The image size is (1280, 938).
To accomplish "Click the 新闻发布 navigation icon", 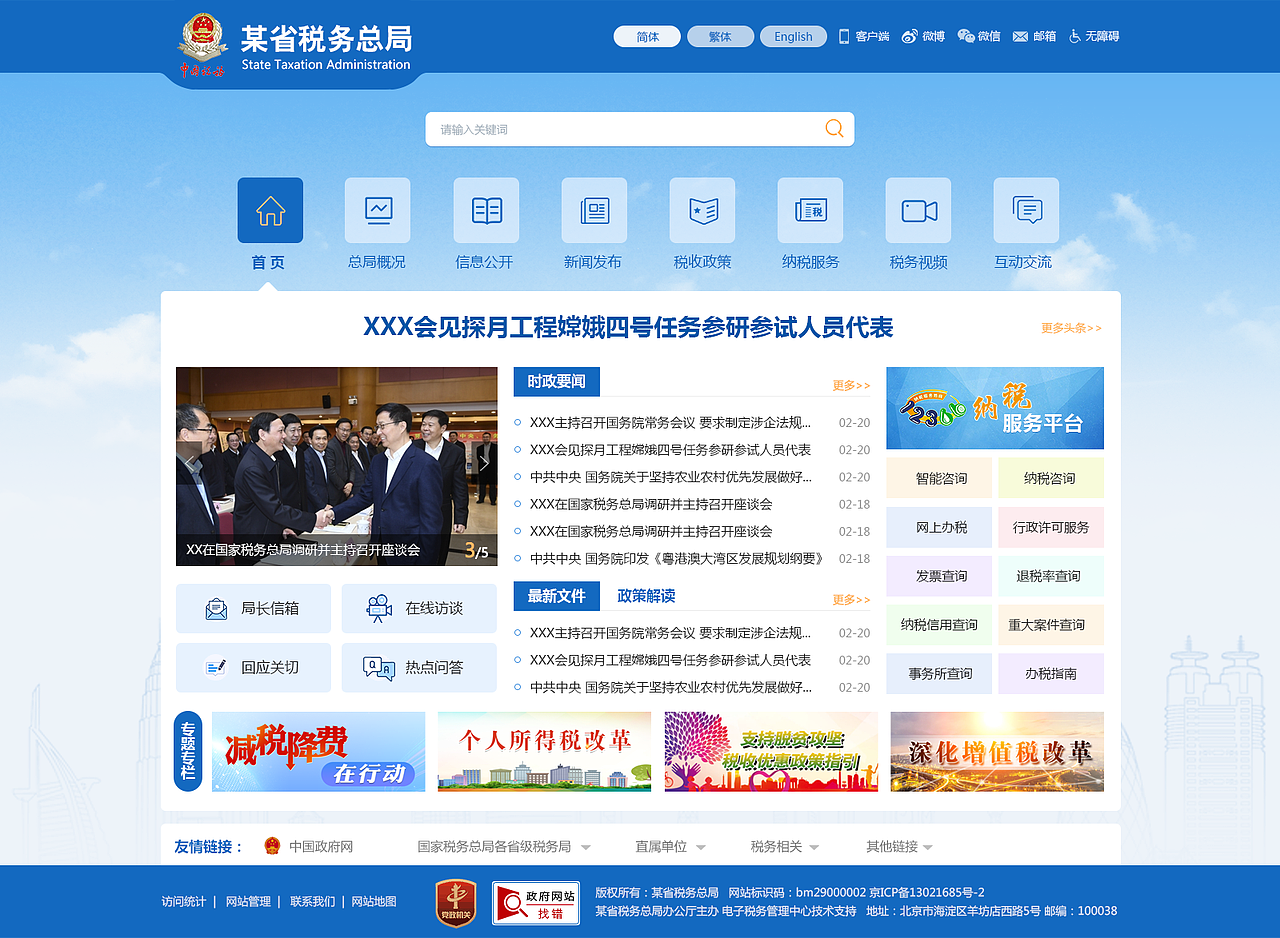I will 594,210.
